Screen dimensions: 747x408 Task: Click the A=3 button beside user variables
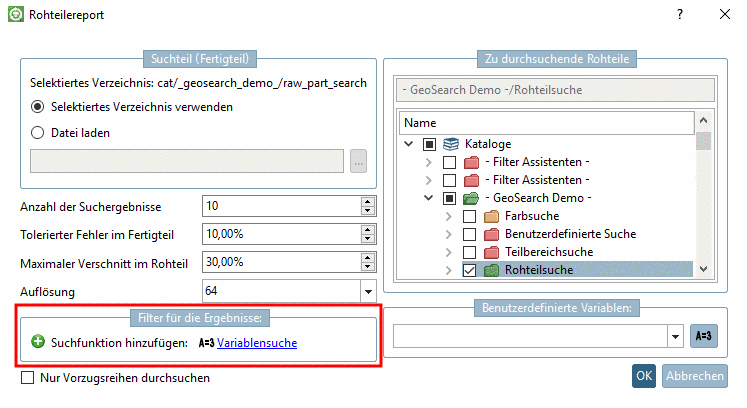pos(704,336)
